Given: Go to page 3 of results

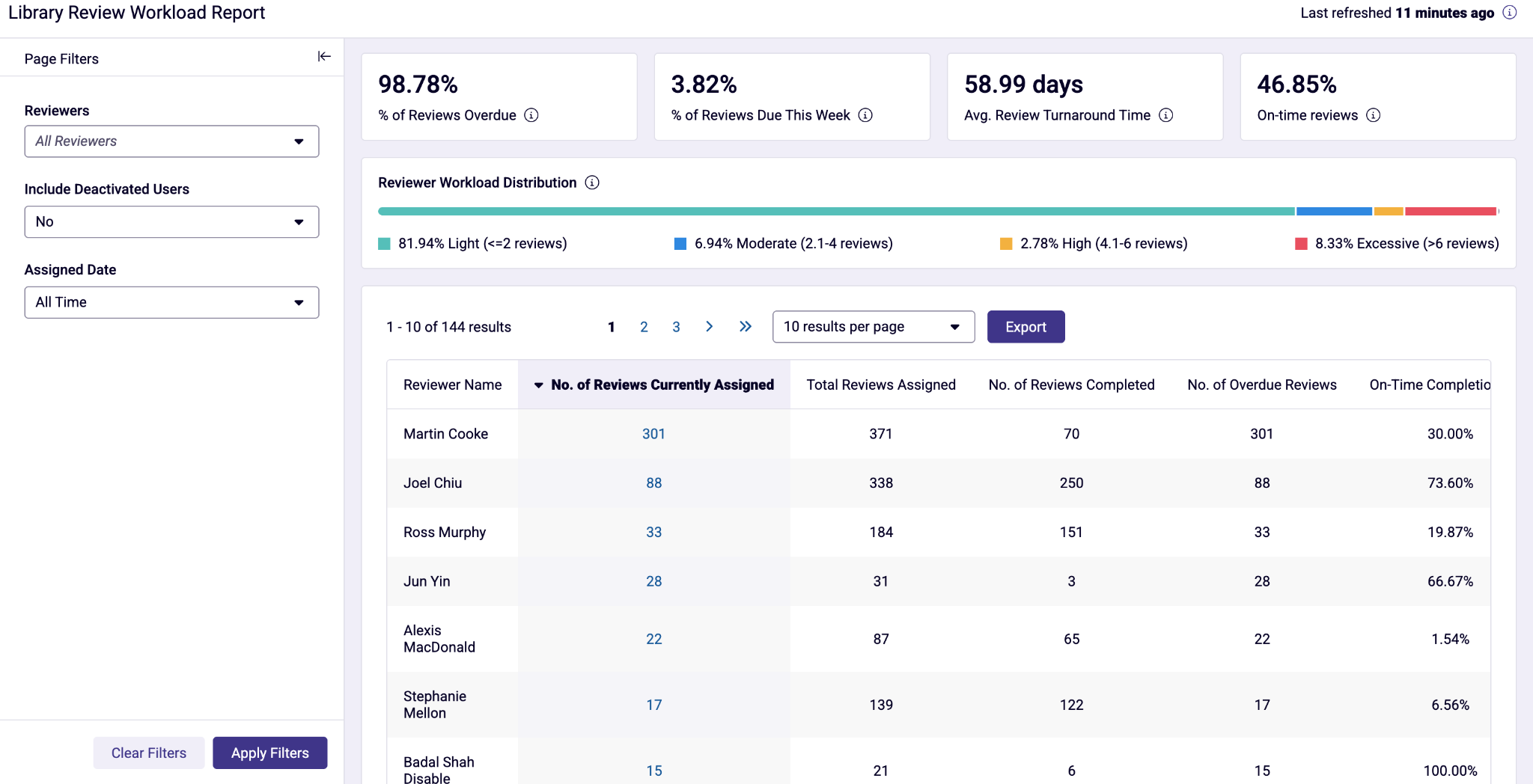Looking at the screenshot, I should click(x=676, y=327).
